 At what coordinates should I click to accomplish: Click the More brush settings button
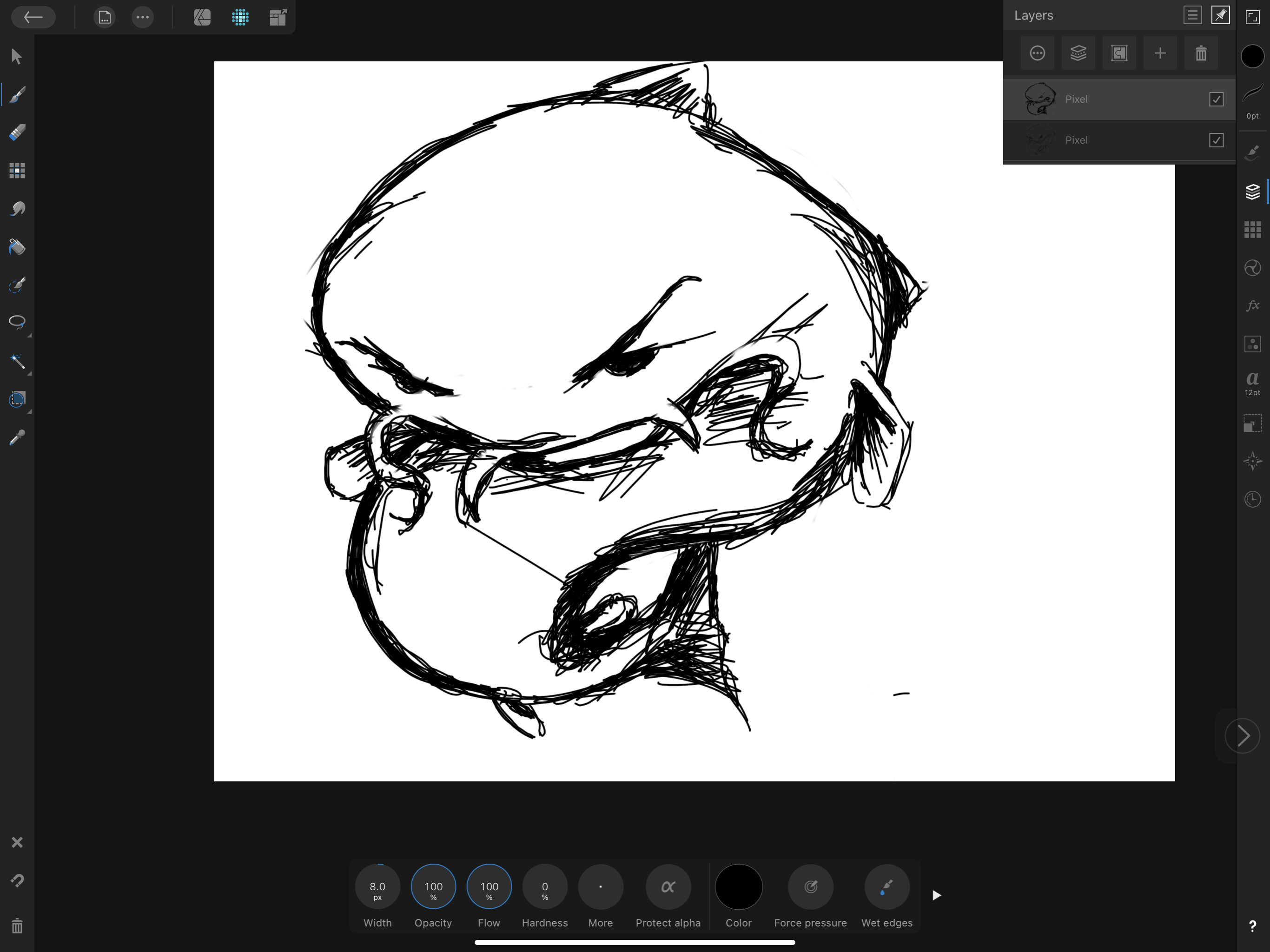click(x=601, y=887)
